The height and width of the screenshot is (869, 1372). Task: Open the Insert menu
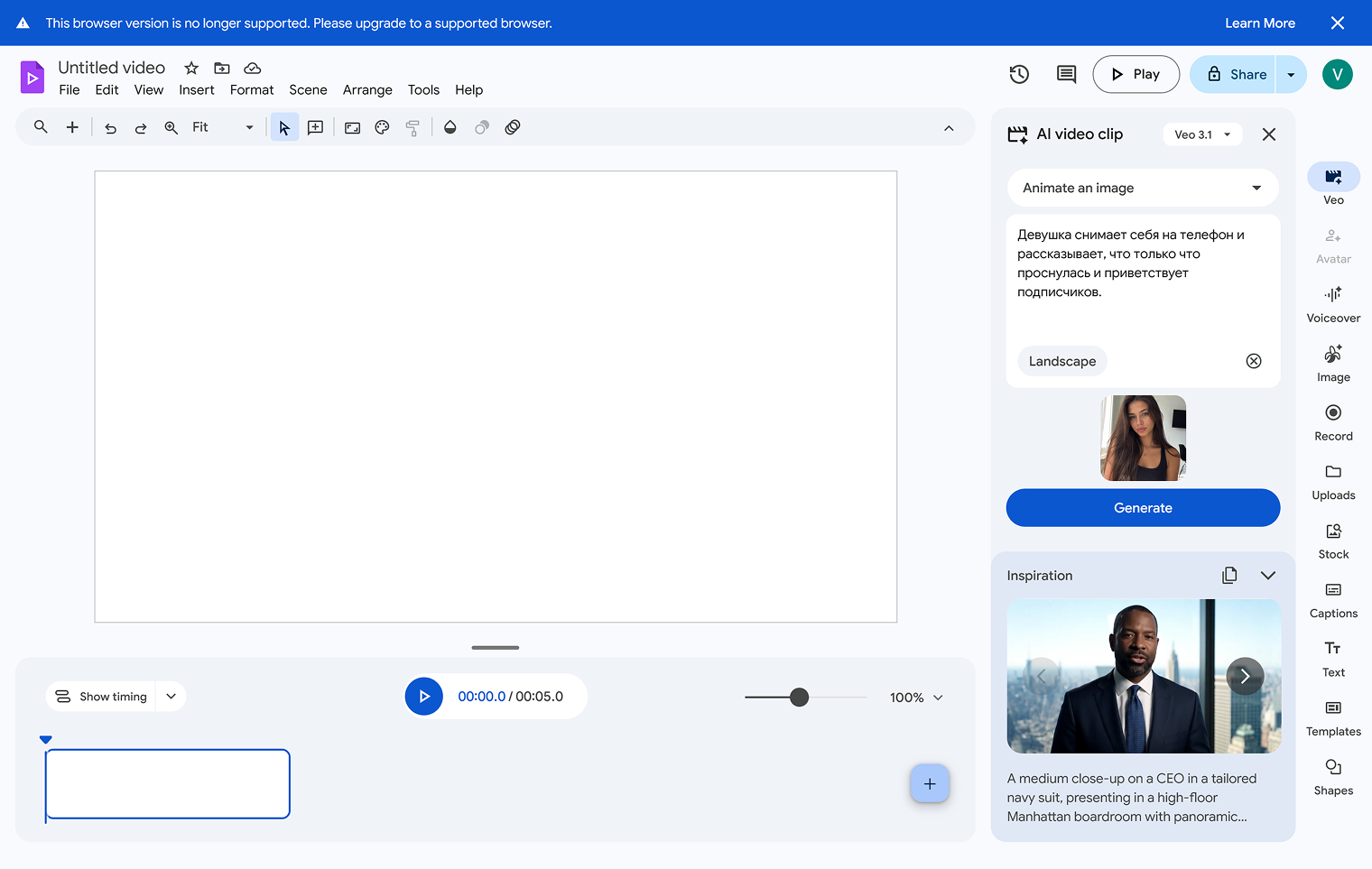(x=197, y=90)
